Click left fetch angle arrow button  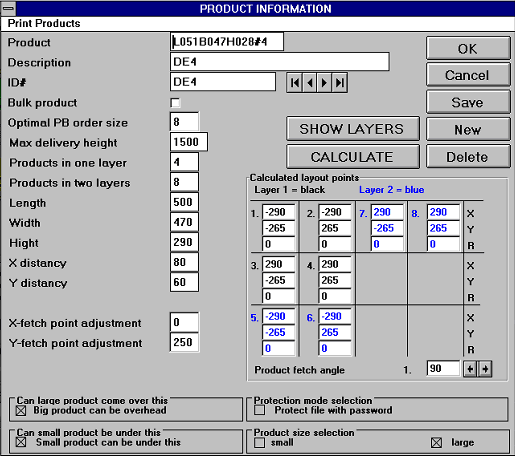click(x=470, y=369)
